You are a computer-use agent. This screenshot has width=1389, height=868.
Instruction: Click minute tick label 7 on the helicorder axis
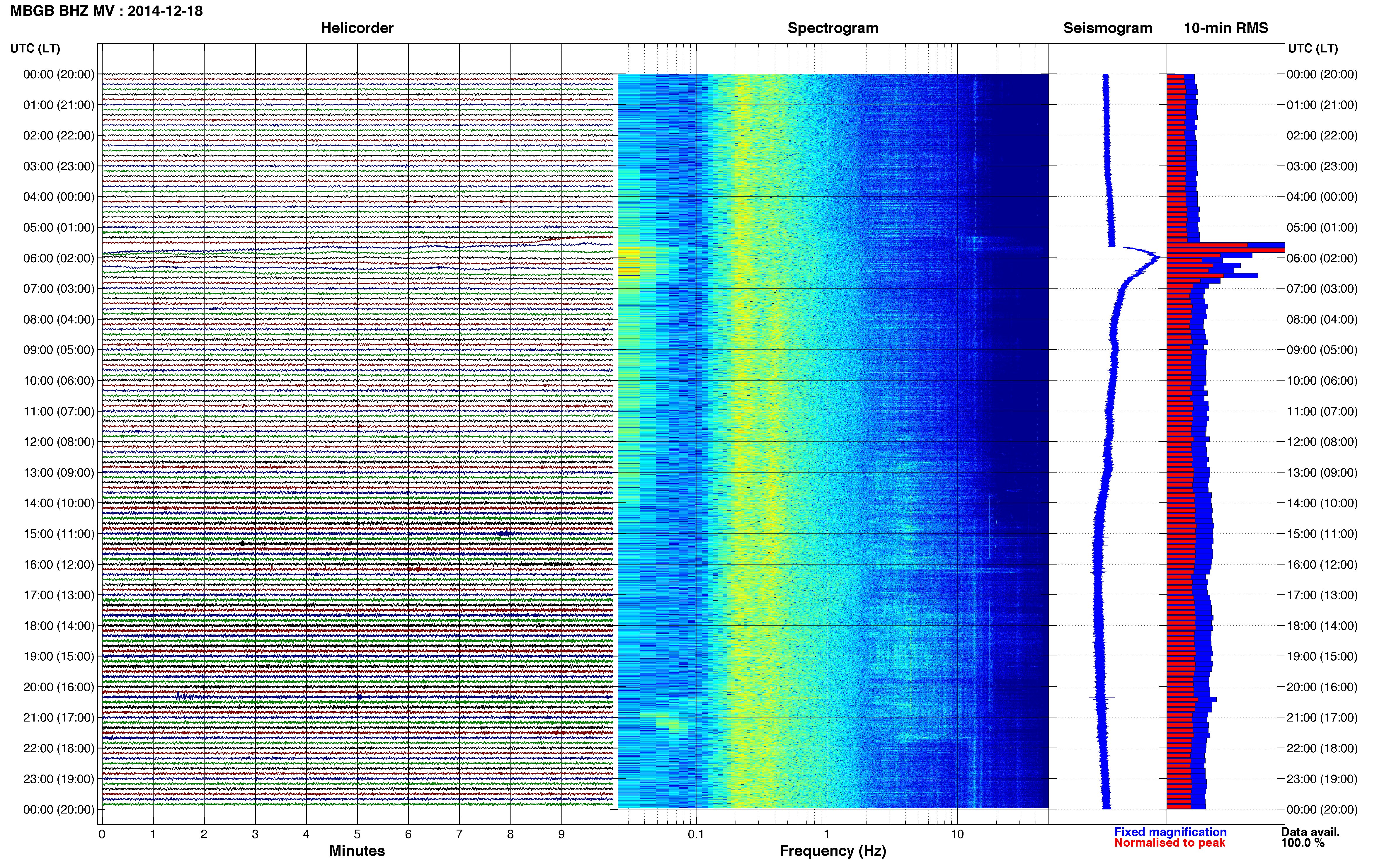[x=459, y=834]
